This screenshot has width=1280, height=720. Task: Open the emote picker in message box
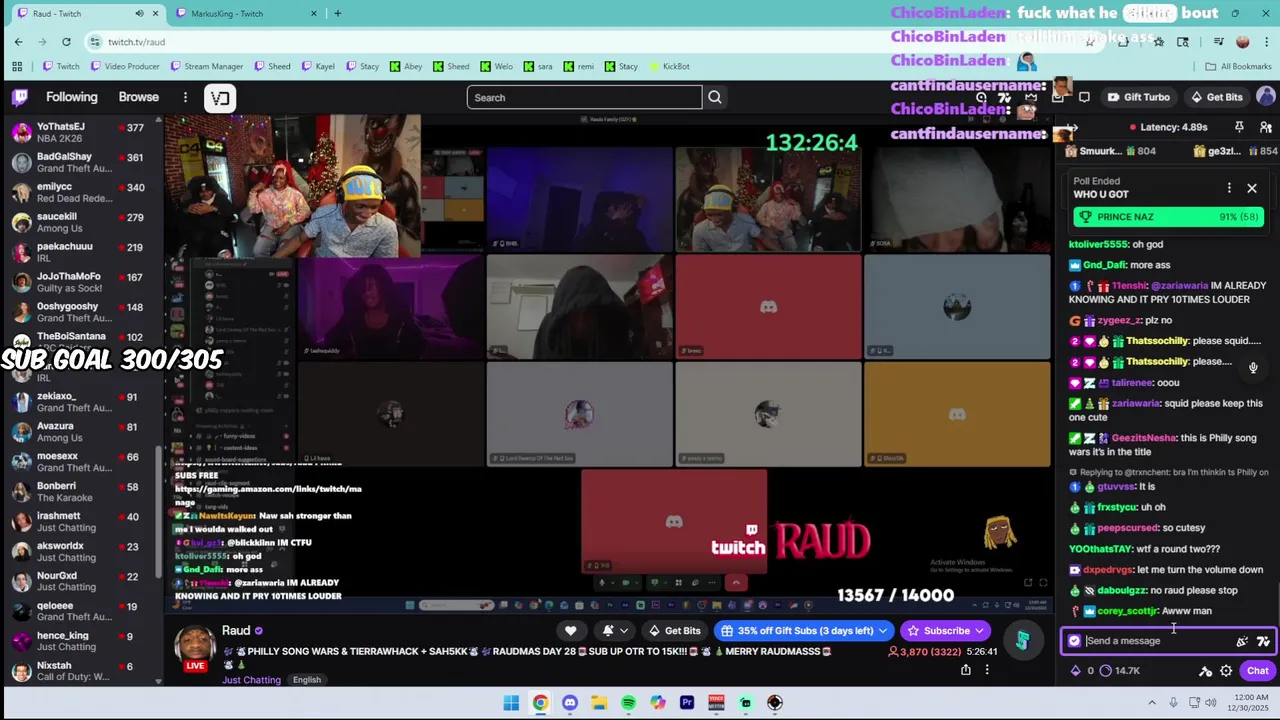tap(1264, 641)
